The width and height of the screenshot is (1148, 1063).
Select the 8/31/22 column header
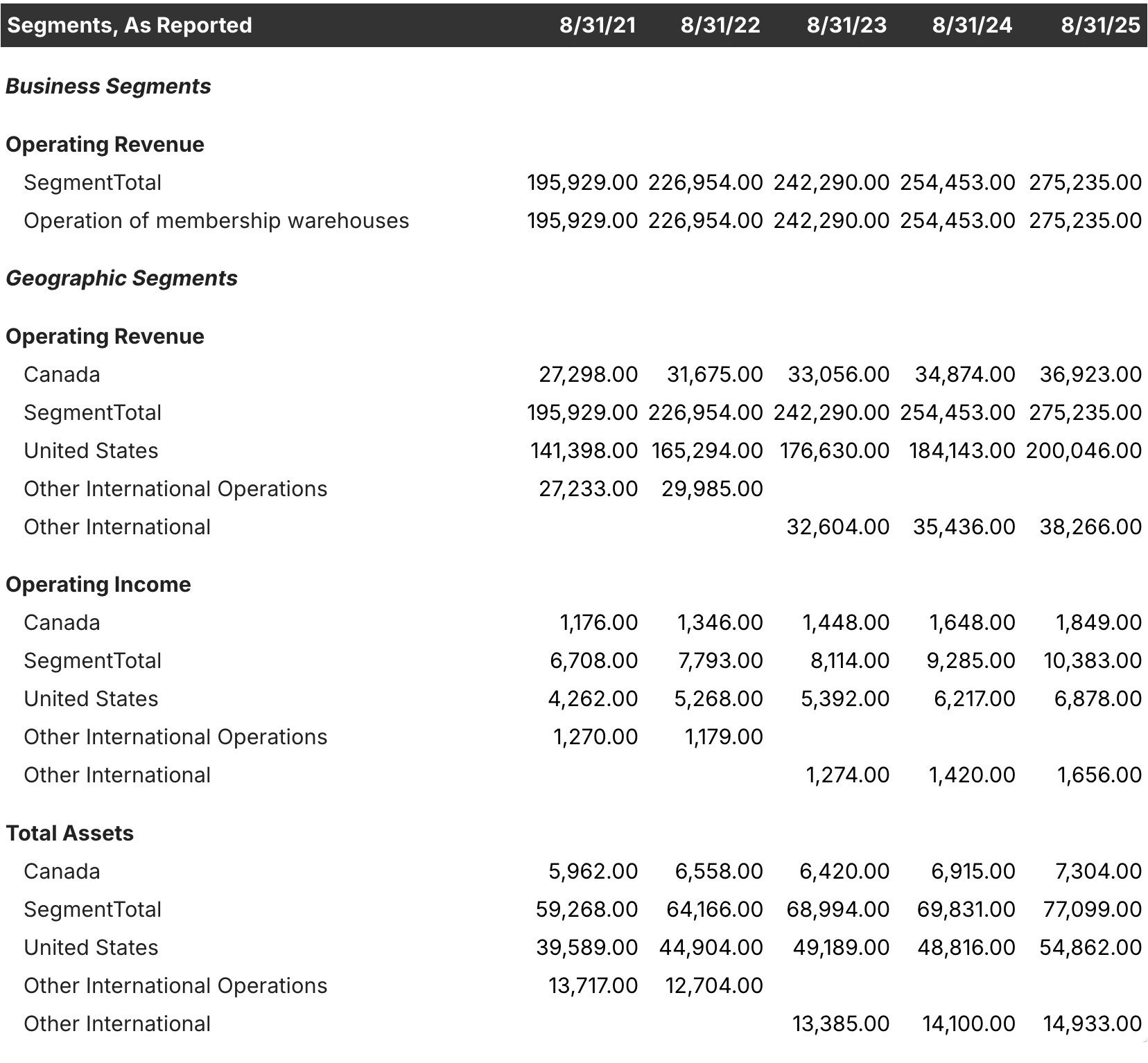(720, 26)
